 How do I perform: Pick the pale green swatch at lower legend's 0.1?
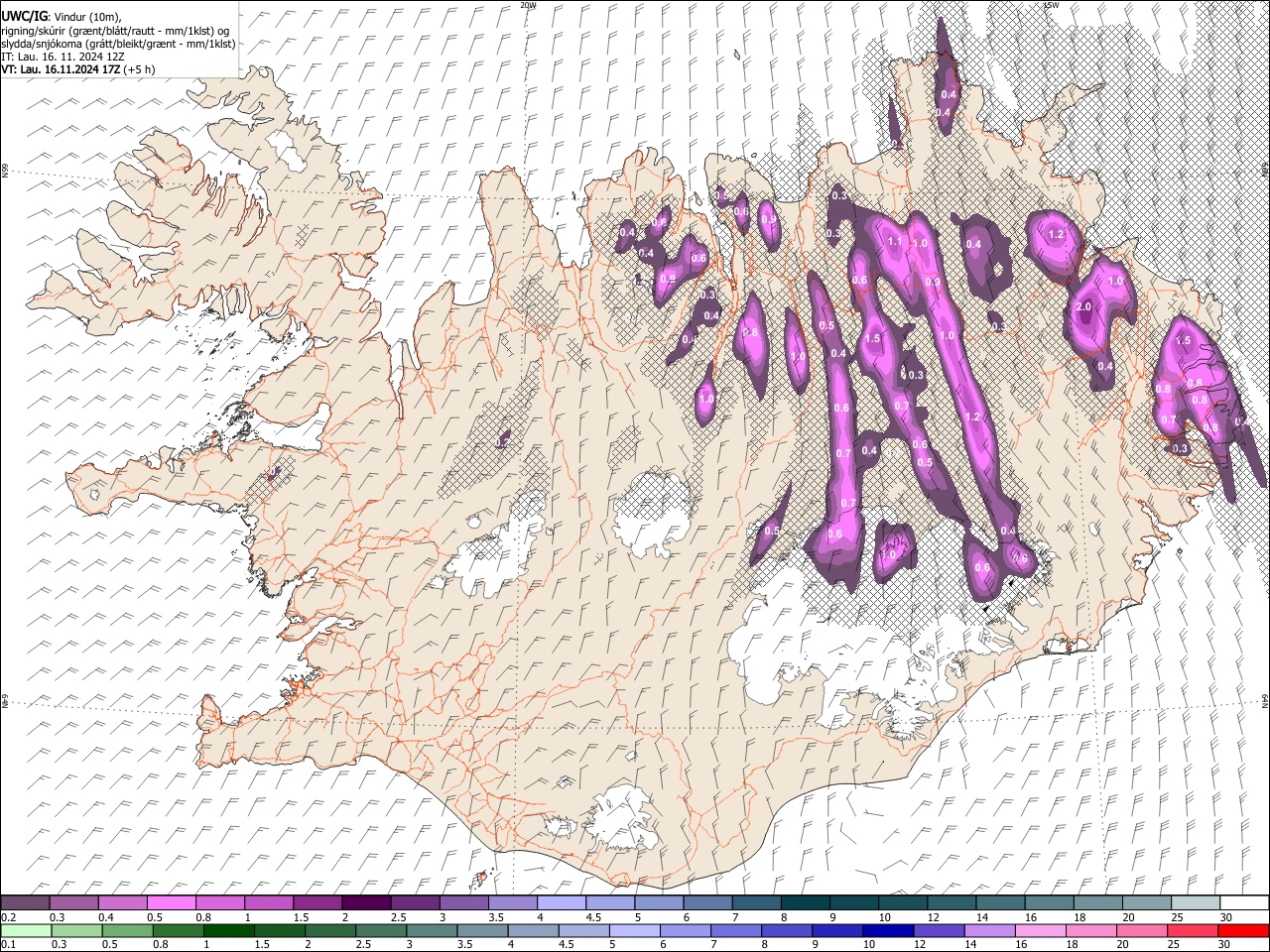25,930
